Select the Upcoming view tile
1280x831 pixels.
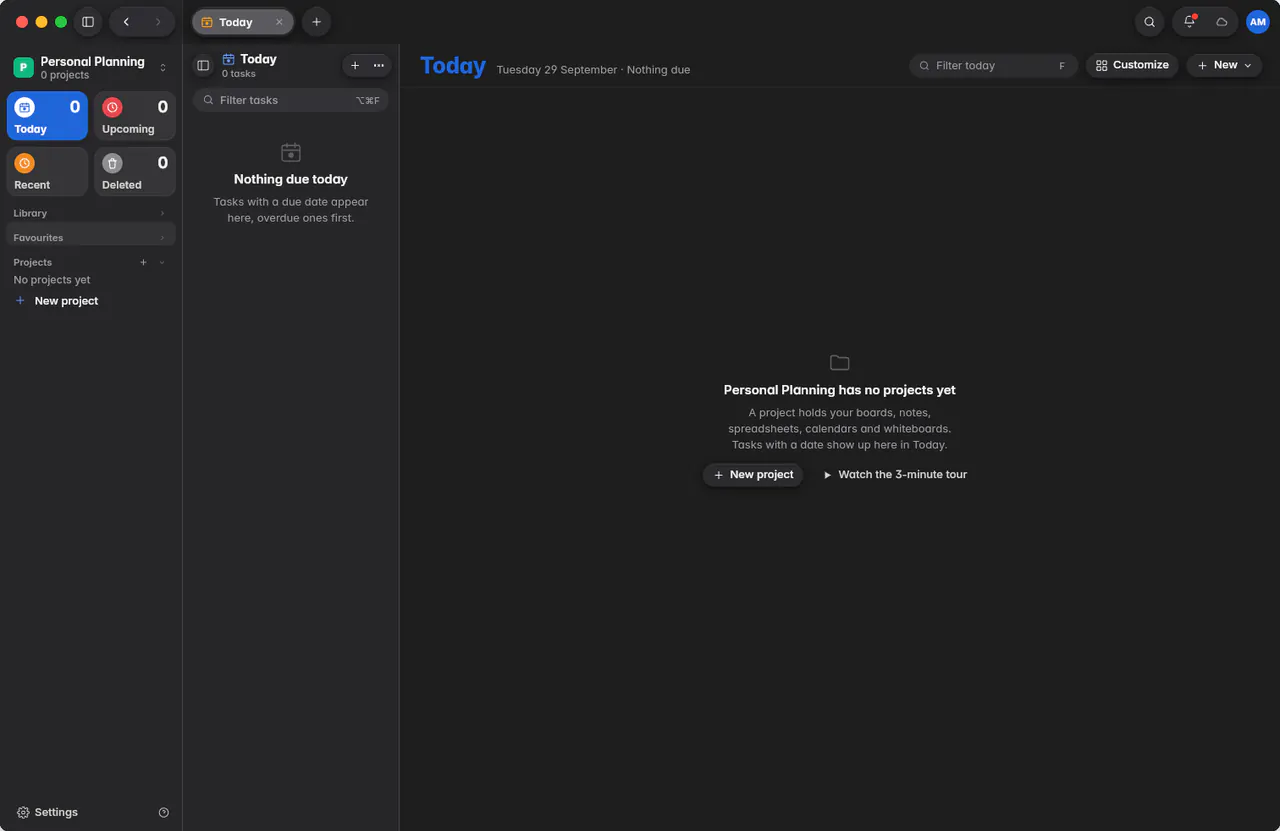click(135, 116)
